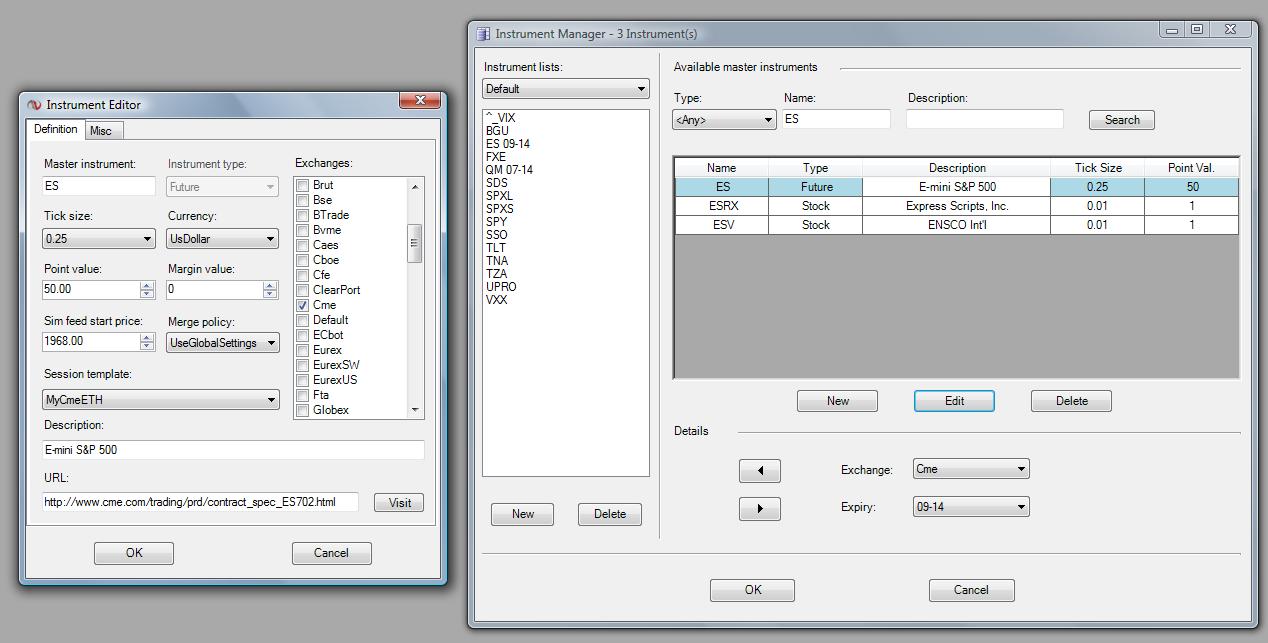The width and height of the screenshot is (1268, 643).
Task: Uncheck the Cme exchange checkbox
Action: (303, 305)
